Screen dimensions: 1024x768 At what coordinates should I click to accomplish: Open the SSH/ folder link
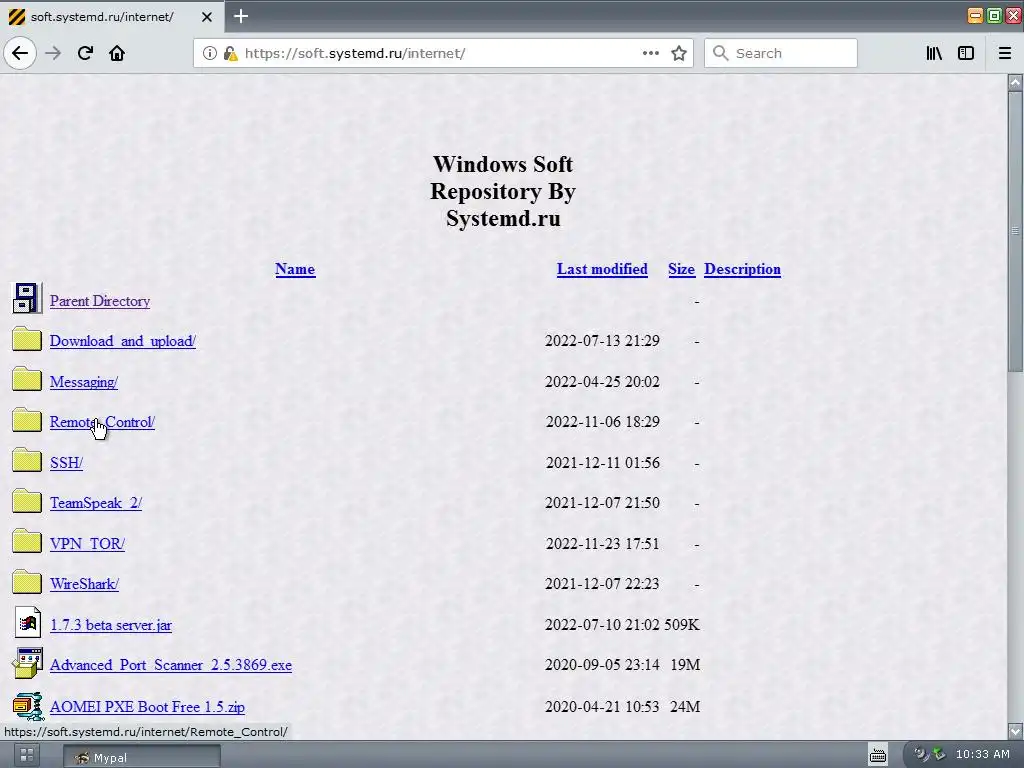(66, 463)
